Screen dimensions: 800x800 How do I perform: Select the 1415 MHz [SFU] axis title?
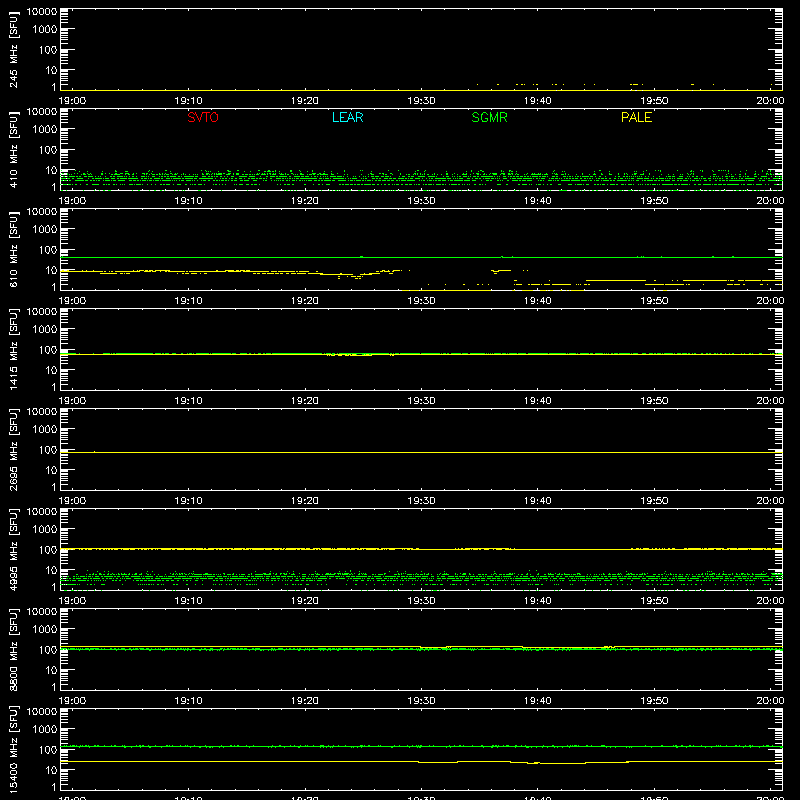click(13, 349)
